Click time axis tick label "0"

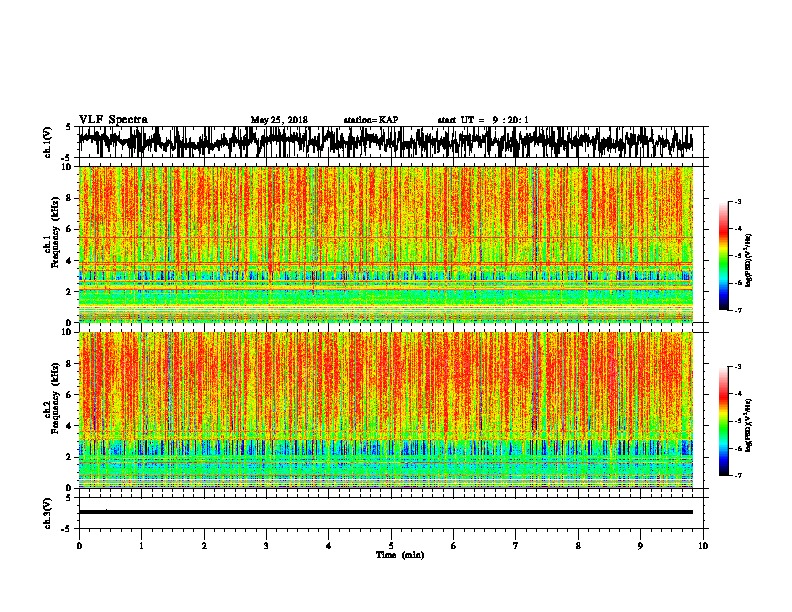coord(79,546)
